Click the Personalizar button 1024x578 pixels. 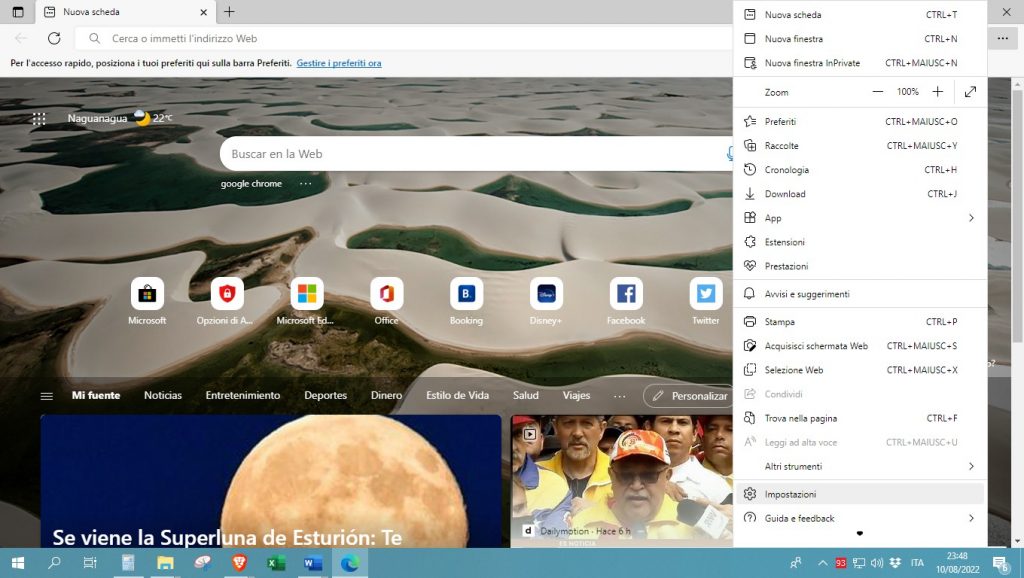(690, 396)
